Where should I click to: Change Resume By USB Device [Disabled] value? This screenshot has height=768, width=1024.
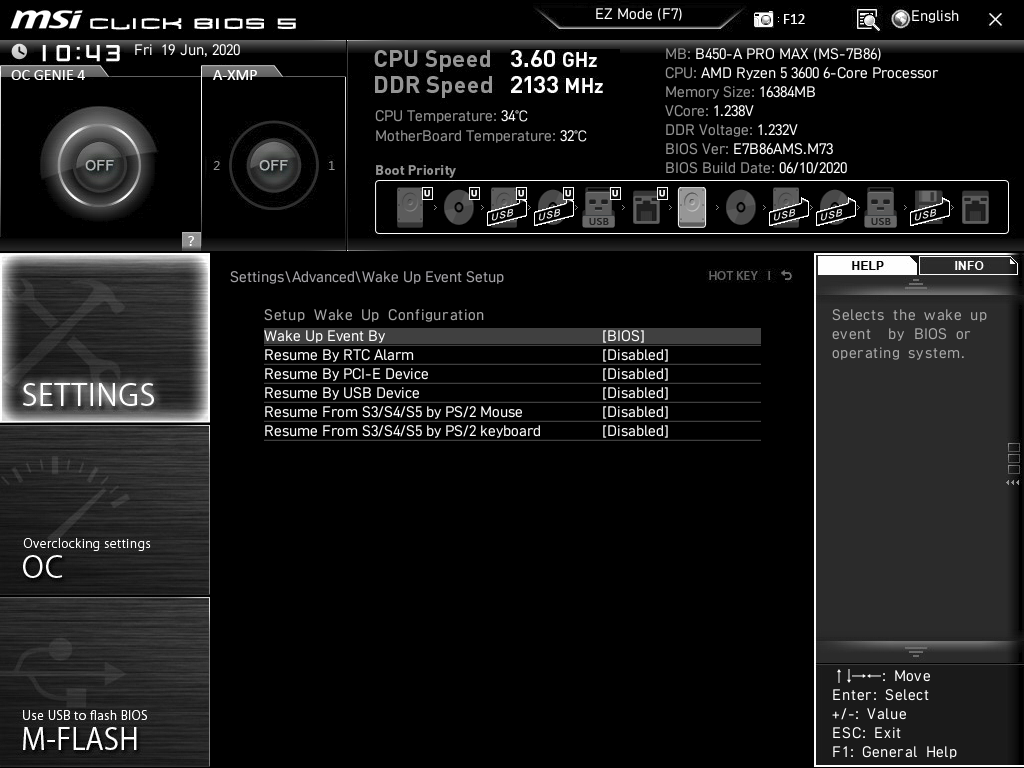(635, 392)
